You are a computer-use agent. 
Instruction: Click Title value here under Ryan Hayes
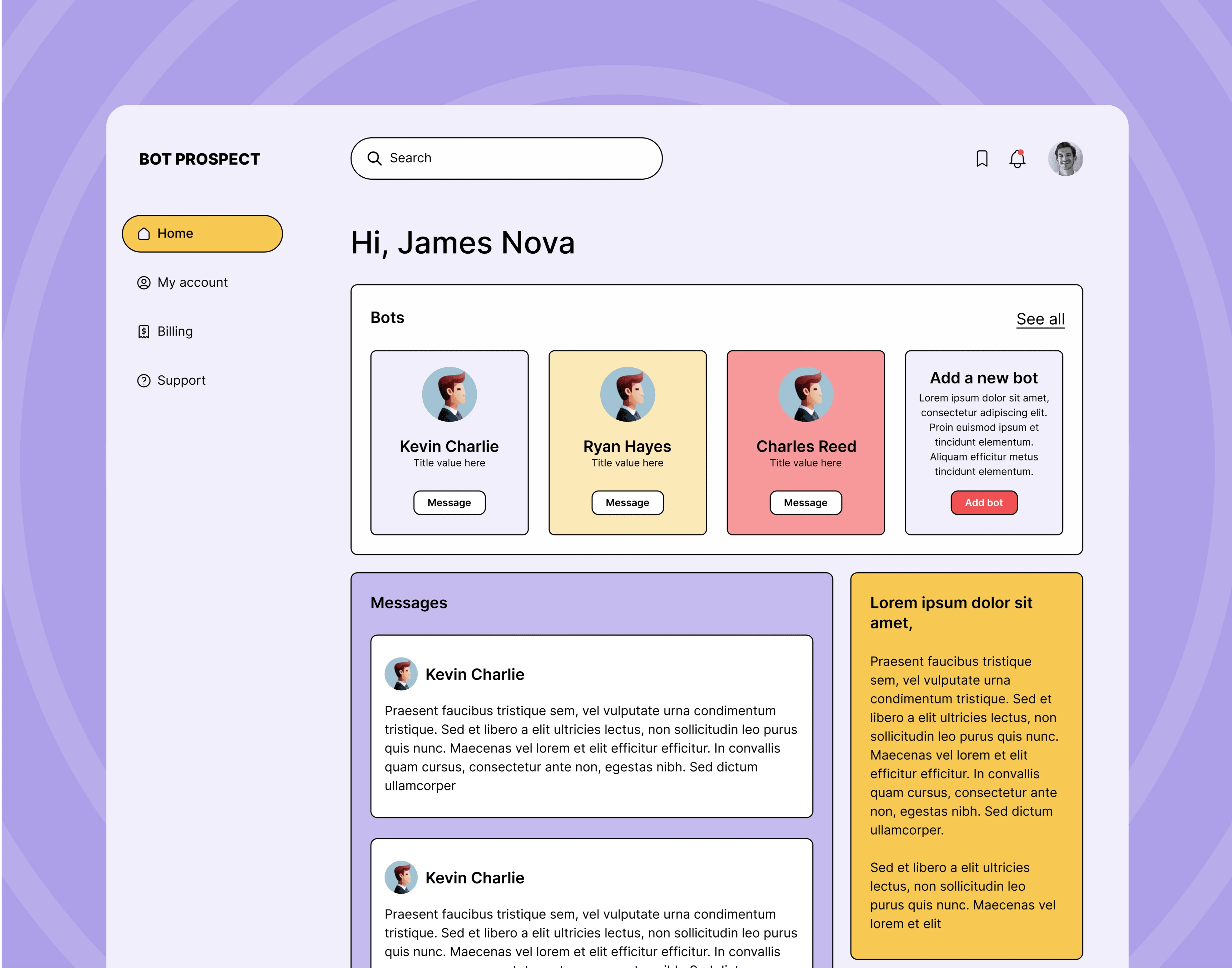pyautogui.click(x=627, y=463)
